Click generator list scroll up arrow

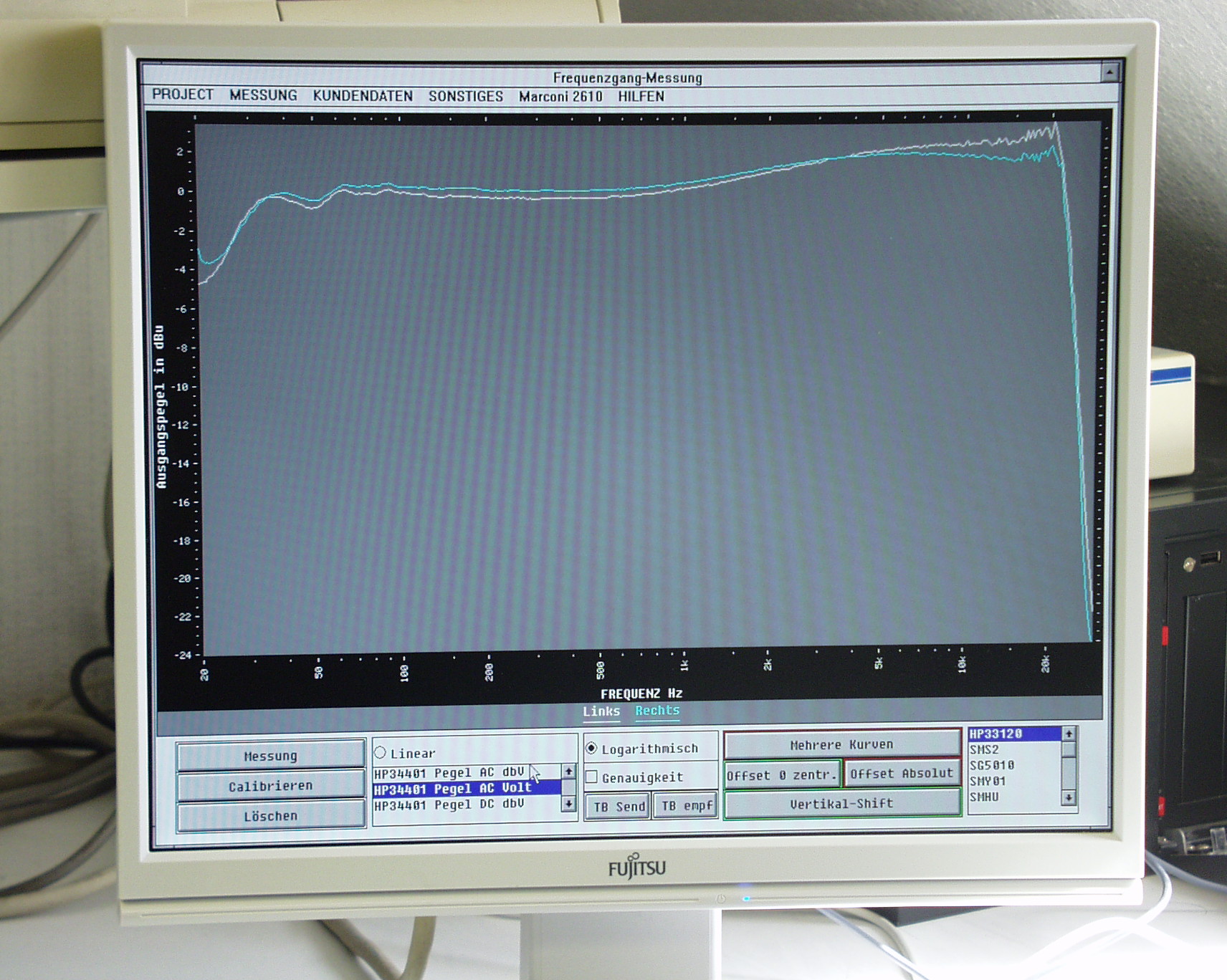(x=1069, y=734)
